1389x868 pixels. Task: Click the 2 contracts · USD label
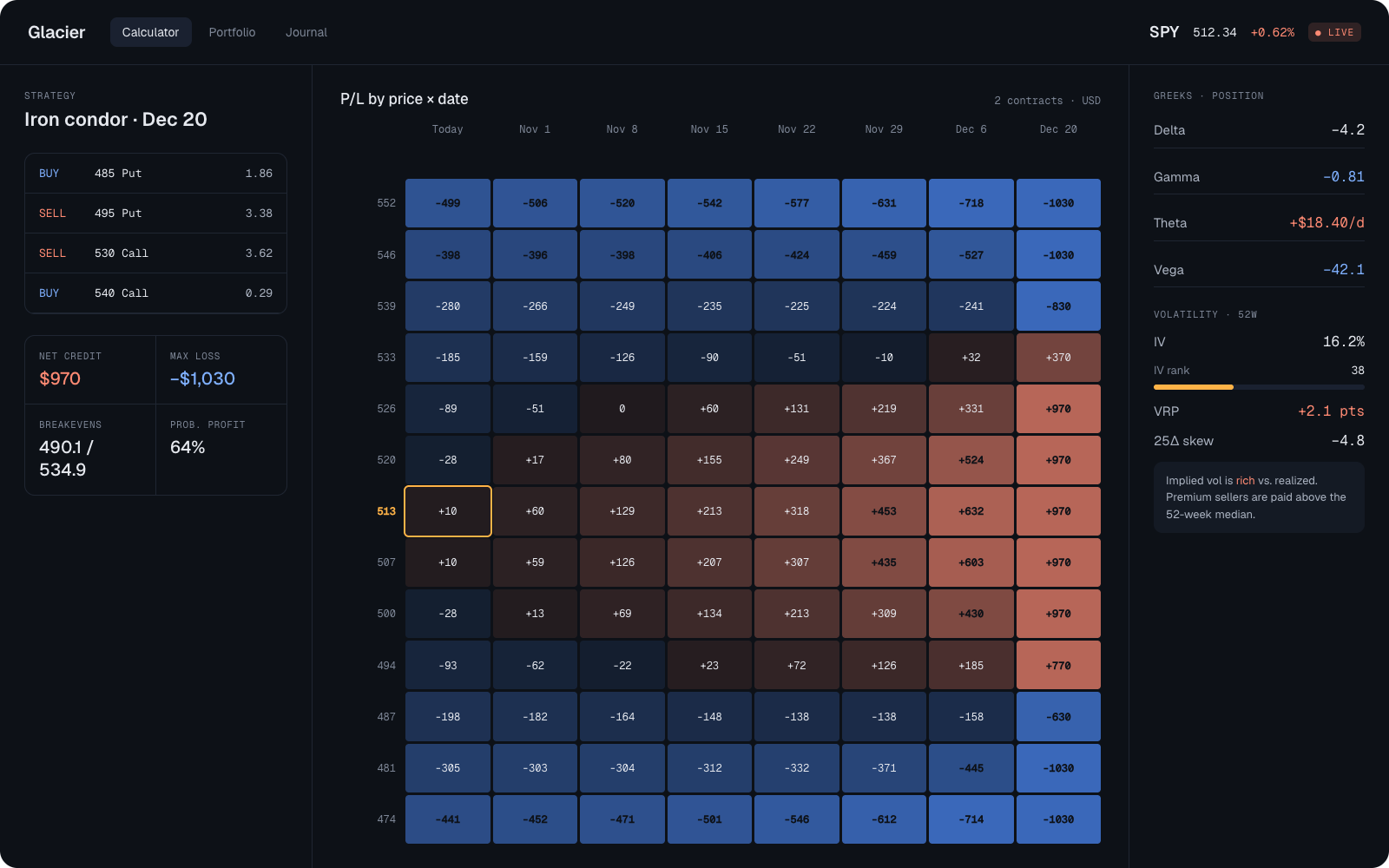pos(1047,101)
